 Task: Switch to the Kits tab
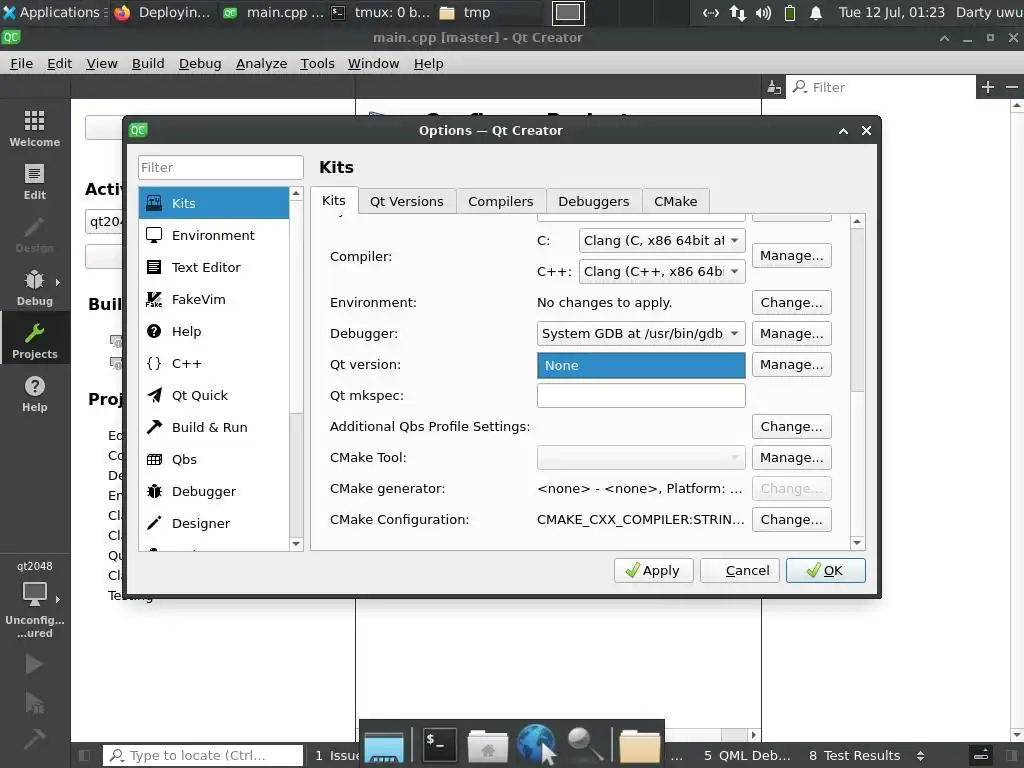(x=334, y=200)
